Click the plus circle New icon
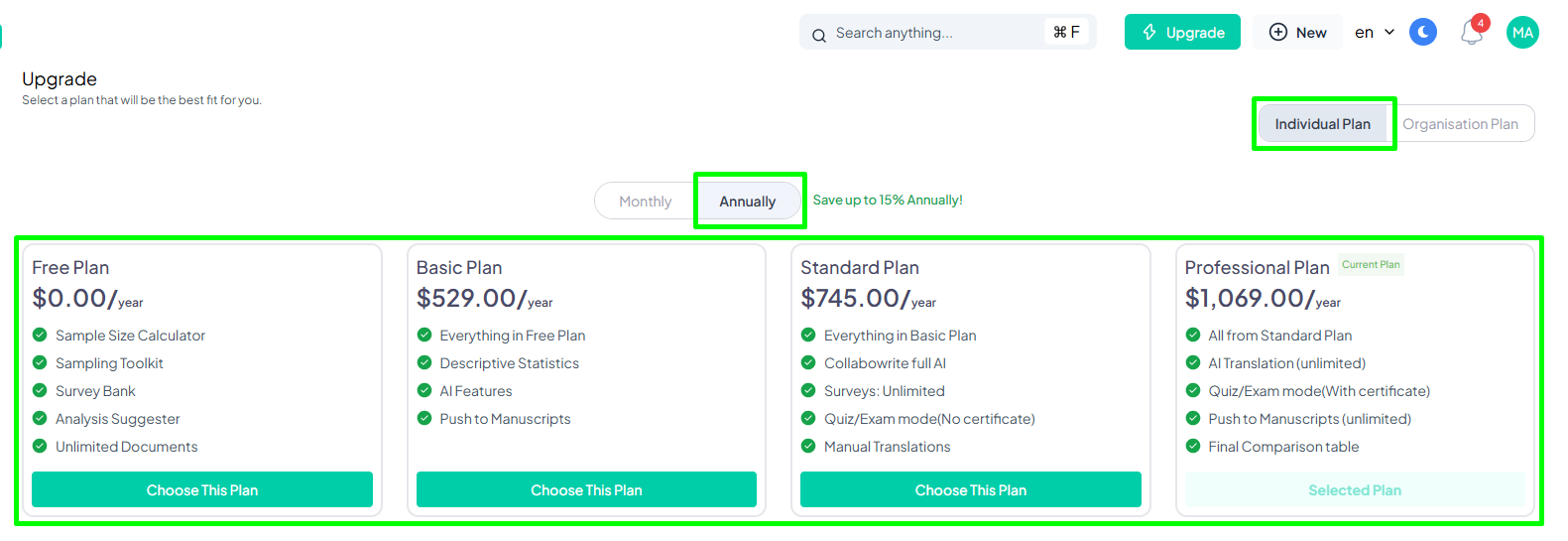This screenshot has width=1568, height=541. [1278, 32]
